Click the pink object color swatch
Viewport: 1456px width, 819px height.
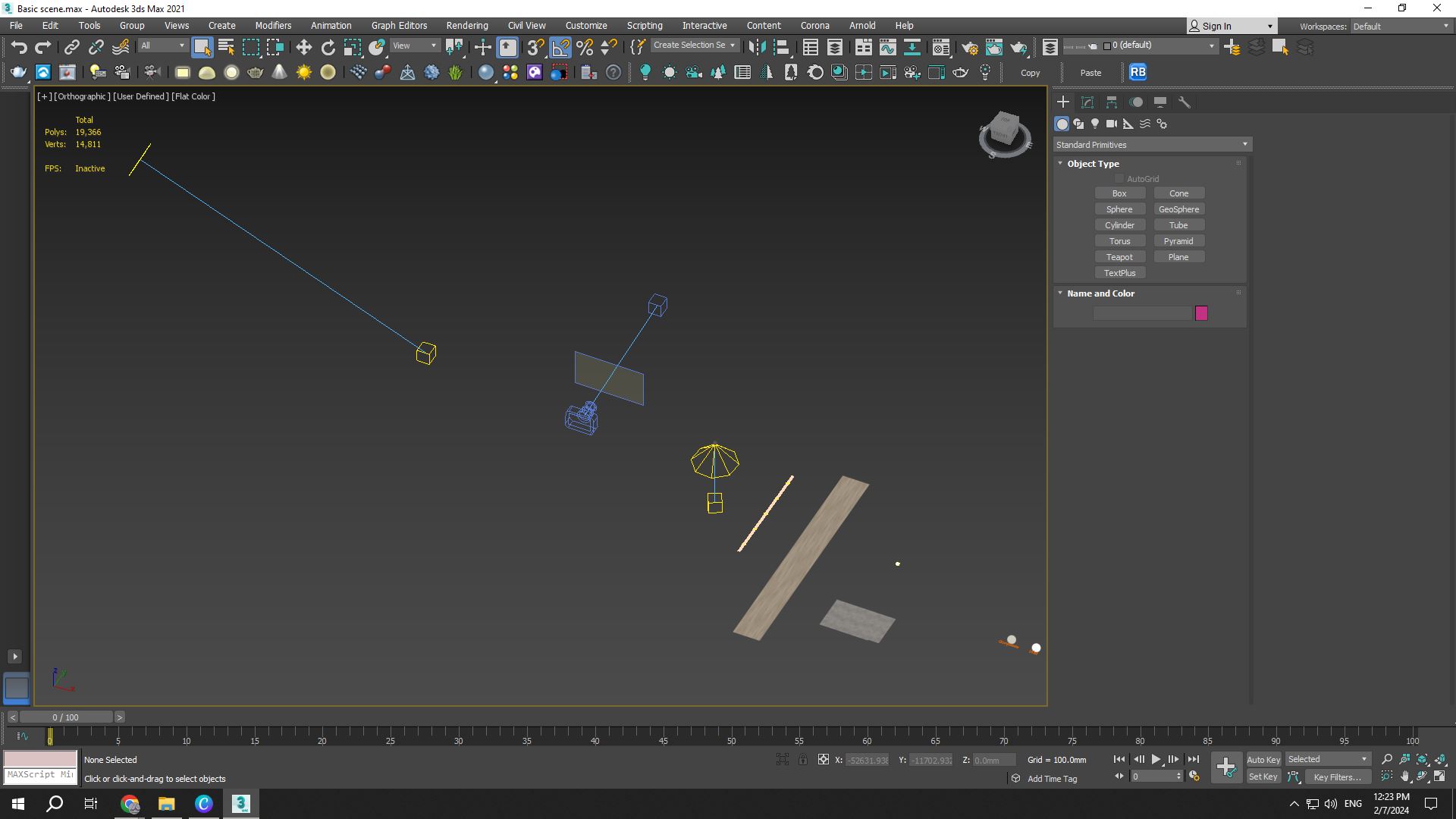[1201, 313]
